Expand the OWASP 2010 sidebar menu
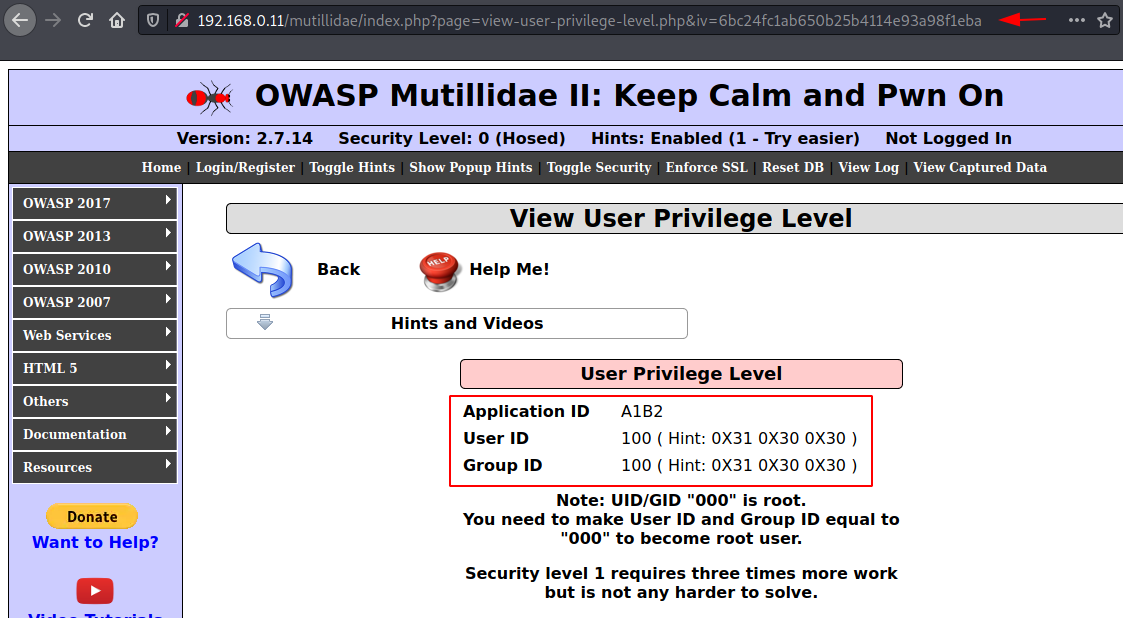The width and height of the screenshot is (1123, 618). click(x=95, y=269)
